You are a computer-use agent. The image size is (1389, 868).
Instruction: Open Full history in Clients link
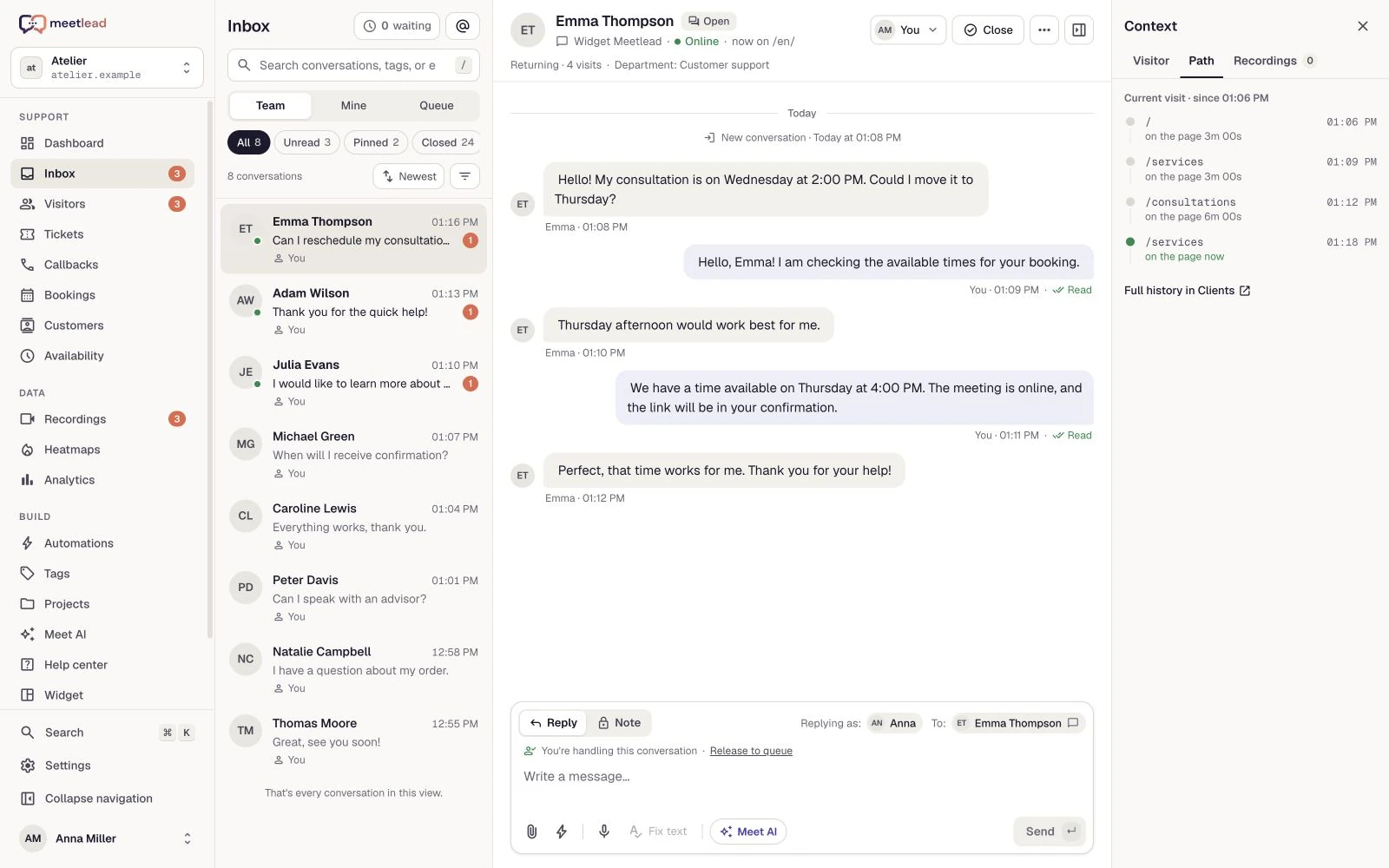point(1187,291)
